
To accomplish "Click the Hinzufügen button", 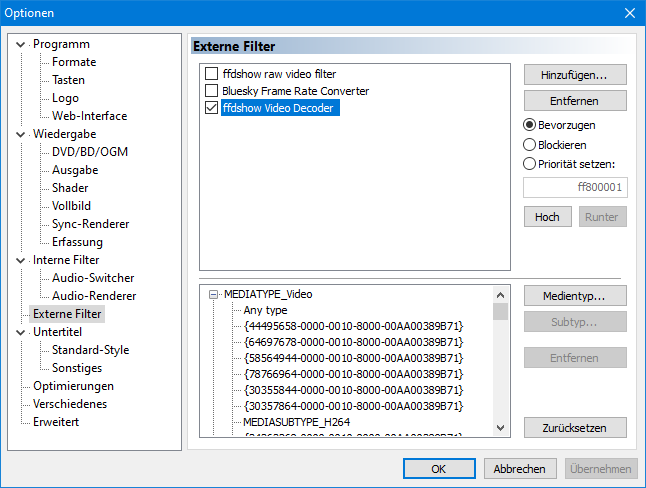I will click(574, 75).
